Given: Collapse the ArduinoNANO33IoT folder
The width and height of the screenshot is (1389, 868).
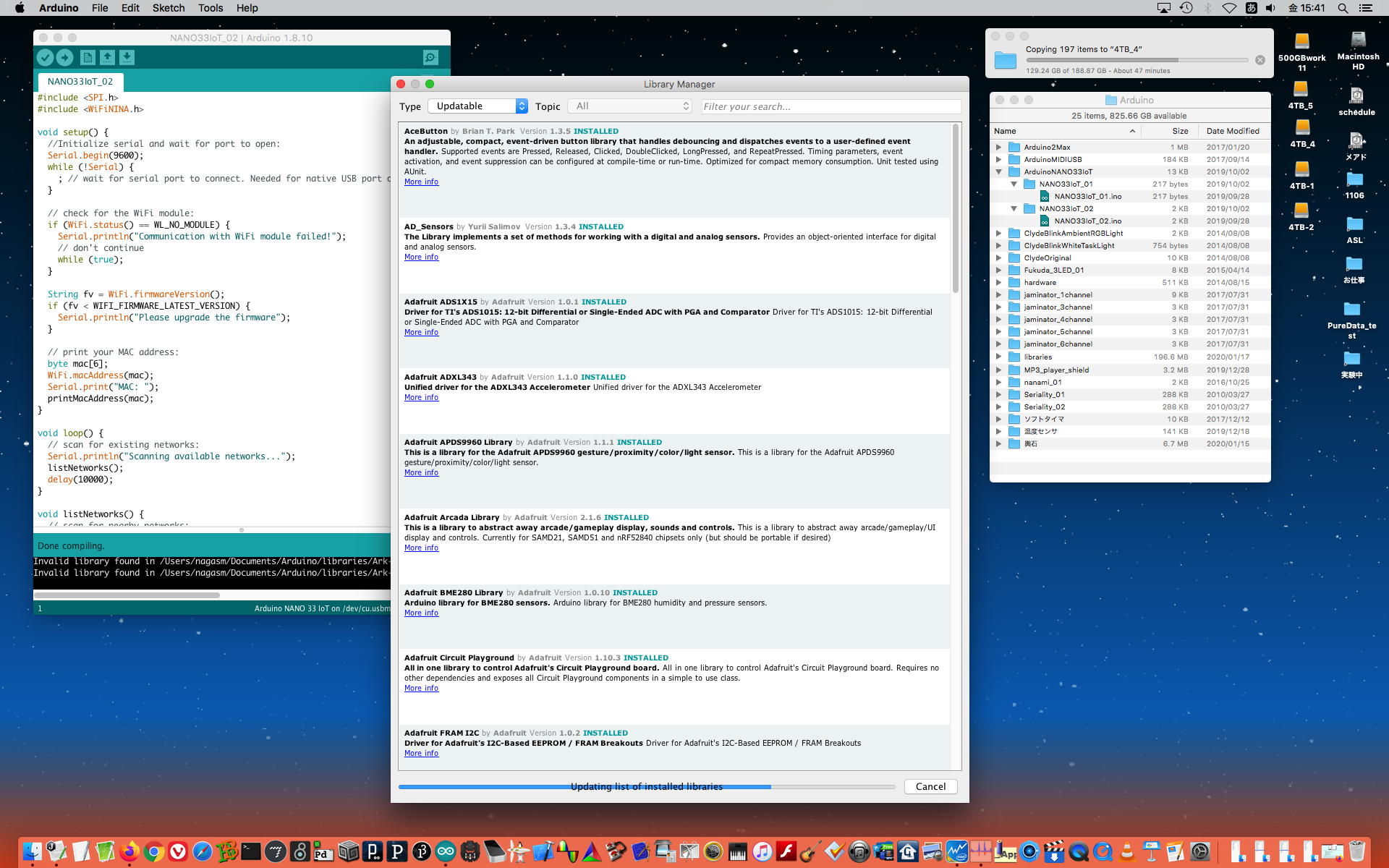Looking at the screenshot, I should [x=999, y=172].
